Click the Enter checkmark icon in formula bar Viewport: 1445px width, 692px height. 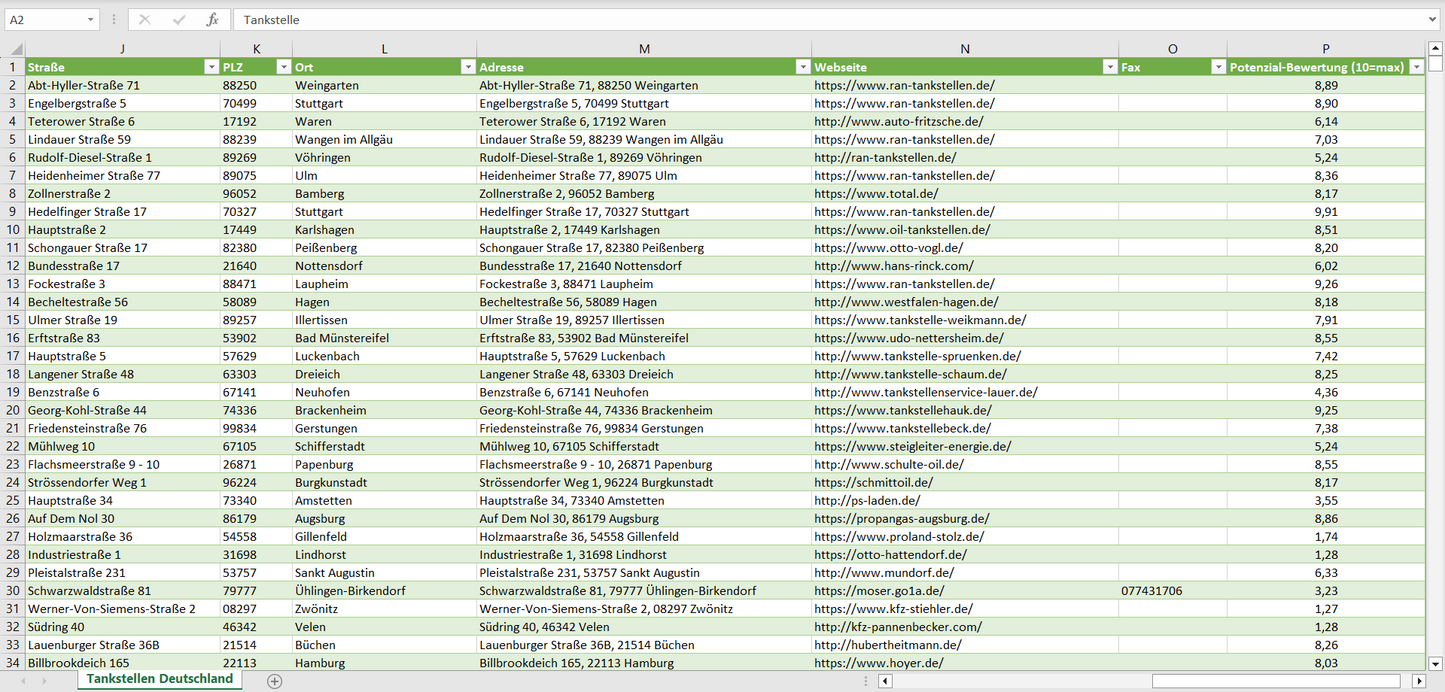click(x=179, y=20)
